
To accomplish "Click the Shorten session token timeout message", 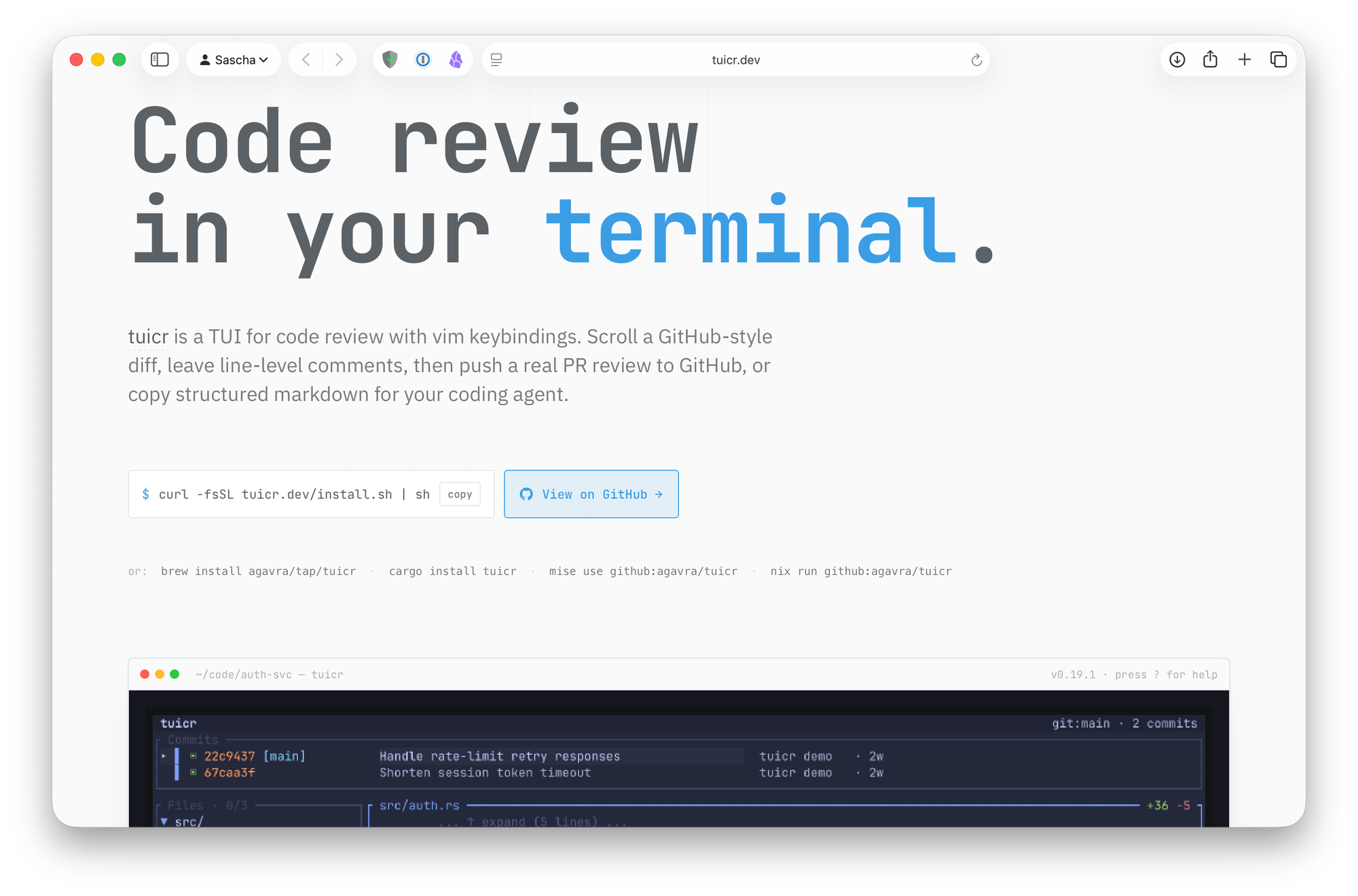I will (485, 772).
